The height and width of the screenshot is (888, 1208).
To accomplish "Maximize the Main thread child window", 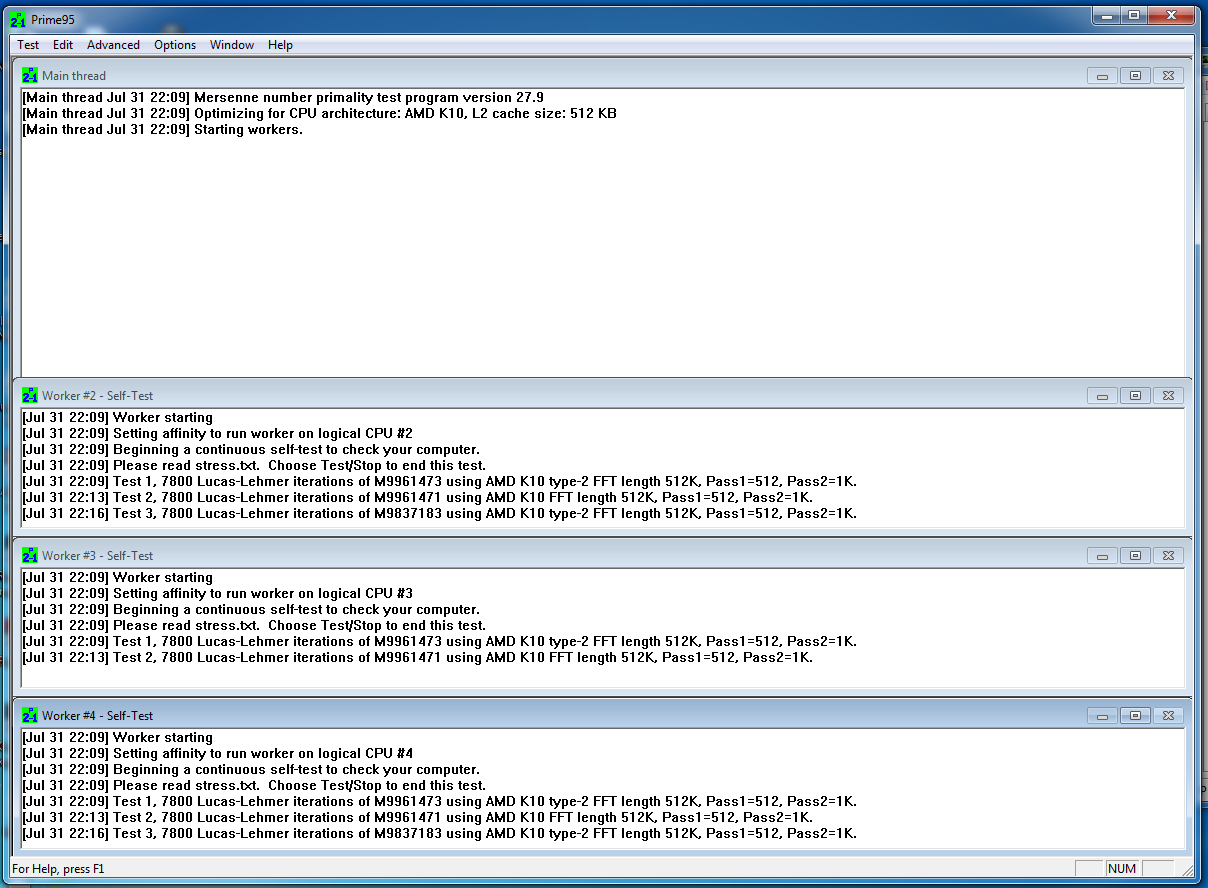I will point(1135,76).
